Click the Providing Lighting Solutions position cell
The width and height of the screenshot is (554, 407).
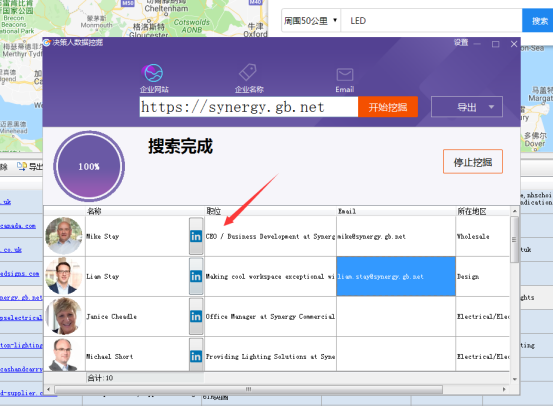[270, 355]
